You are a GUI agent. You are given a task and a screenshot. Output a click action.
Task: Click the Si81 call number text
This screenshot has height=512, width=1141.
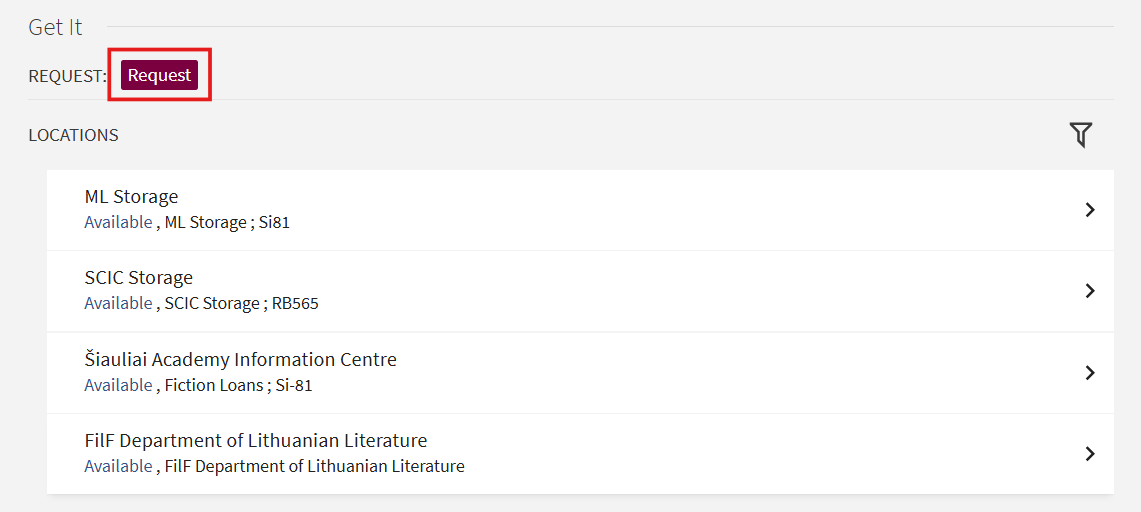pyautogui.click(x=274, y=222)
